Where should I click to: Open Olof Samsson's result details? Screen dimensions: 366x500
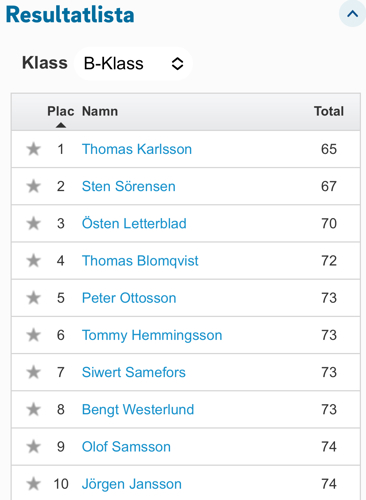126,447
